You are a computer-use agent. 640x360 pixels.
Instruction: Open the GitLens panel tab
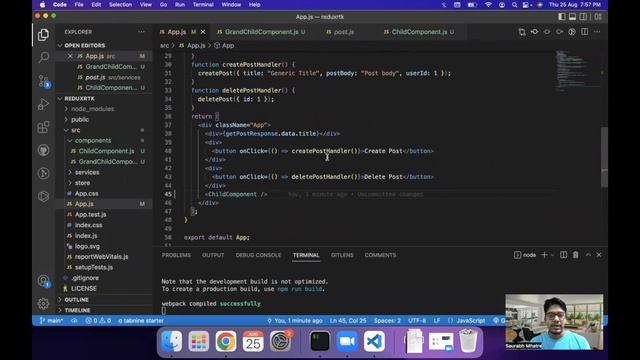click(x=342, y=255)
